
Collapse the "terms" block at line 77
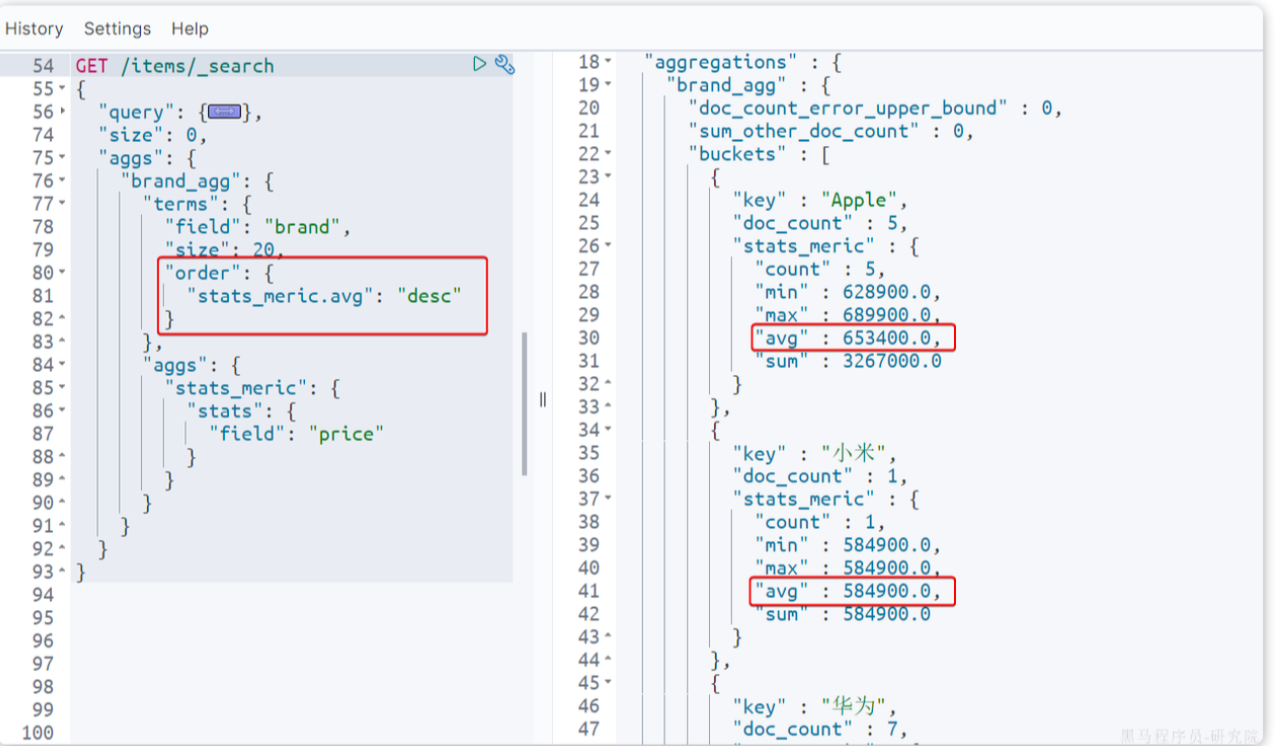62,204
